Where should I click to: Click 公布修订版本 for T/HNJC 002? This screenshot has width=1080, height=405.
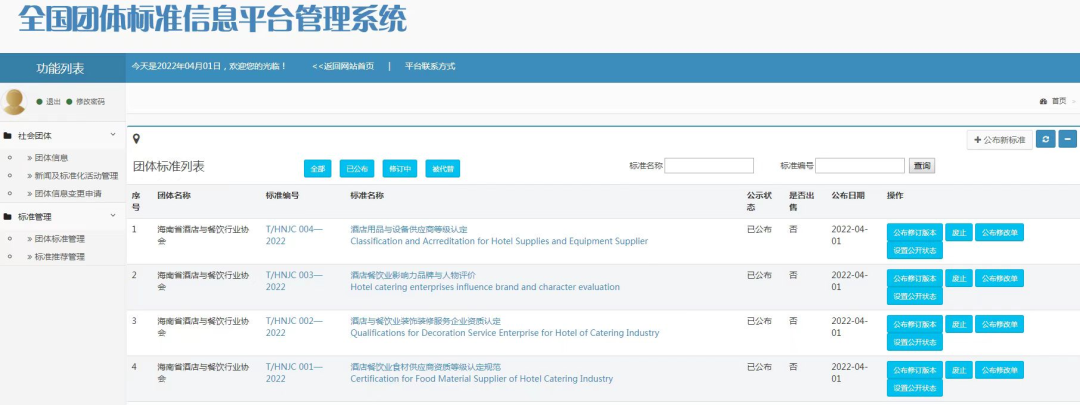(x=915, y=324)
